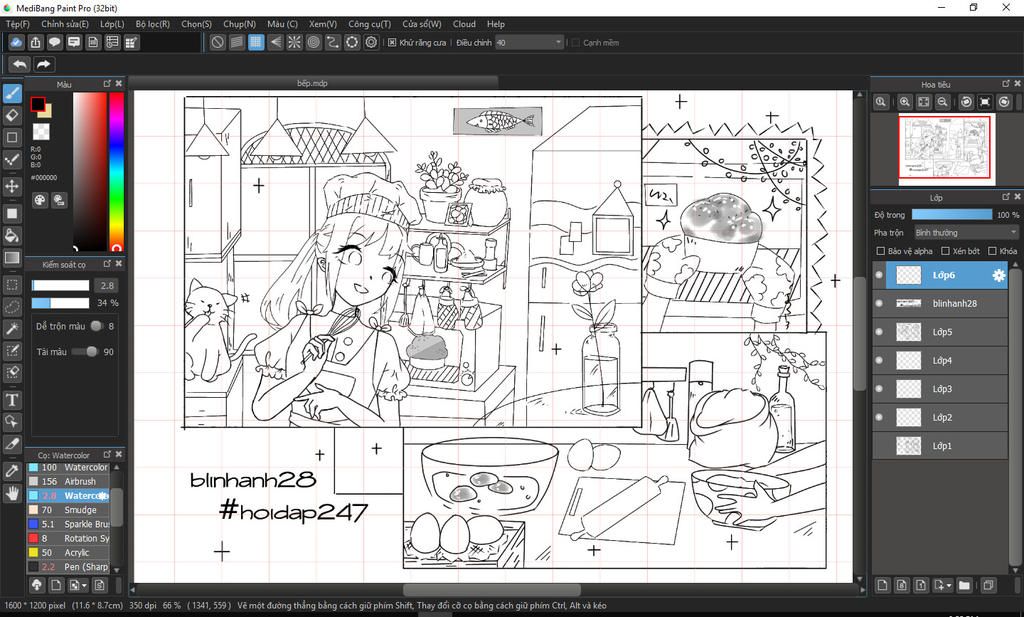Image resolution: width=1024 pixels, height=617 pixels.
Task: Click the horizontal canvas scrollbar
Action: point(491,590)
